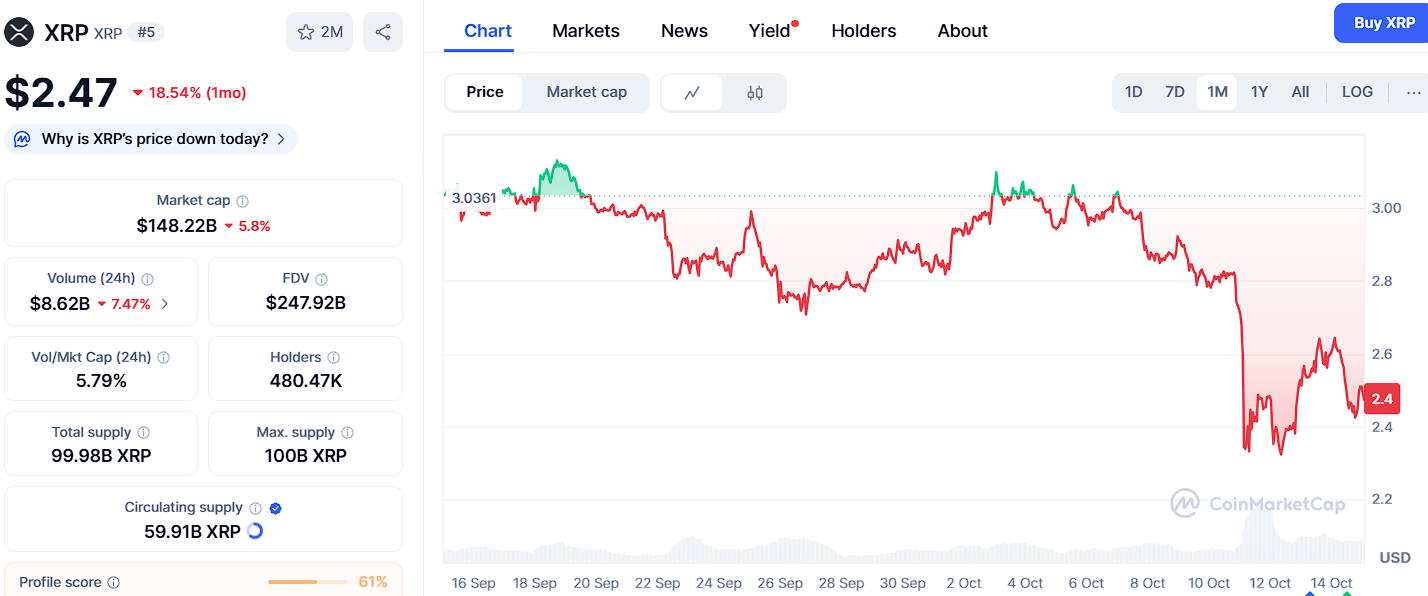Click the Profile score info icon
This screenshot has height=596, width=1428.
tap(114, 582)
